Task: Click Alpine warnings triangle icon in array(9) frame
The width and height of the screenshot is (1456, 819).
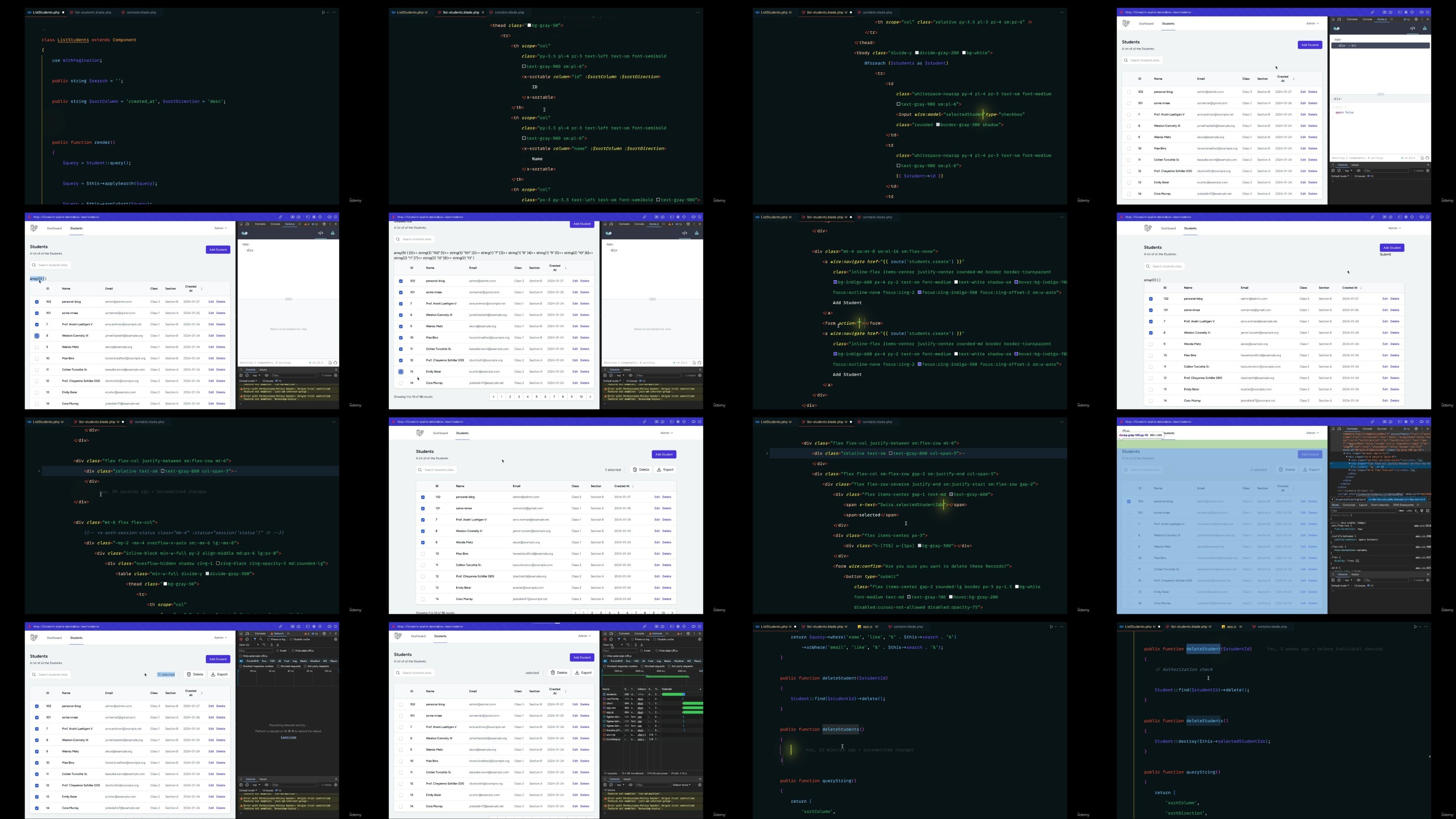Action: tap(696, 233)
